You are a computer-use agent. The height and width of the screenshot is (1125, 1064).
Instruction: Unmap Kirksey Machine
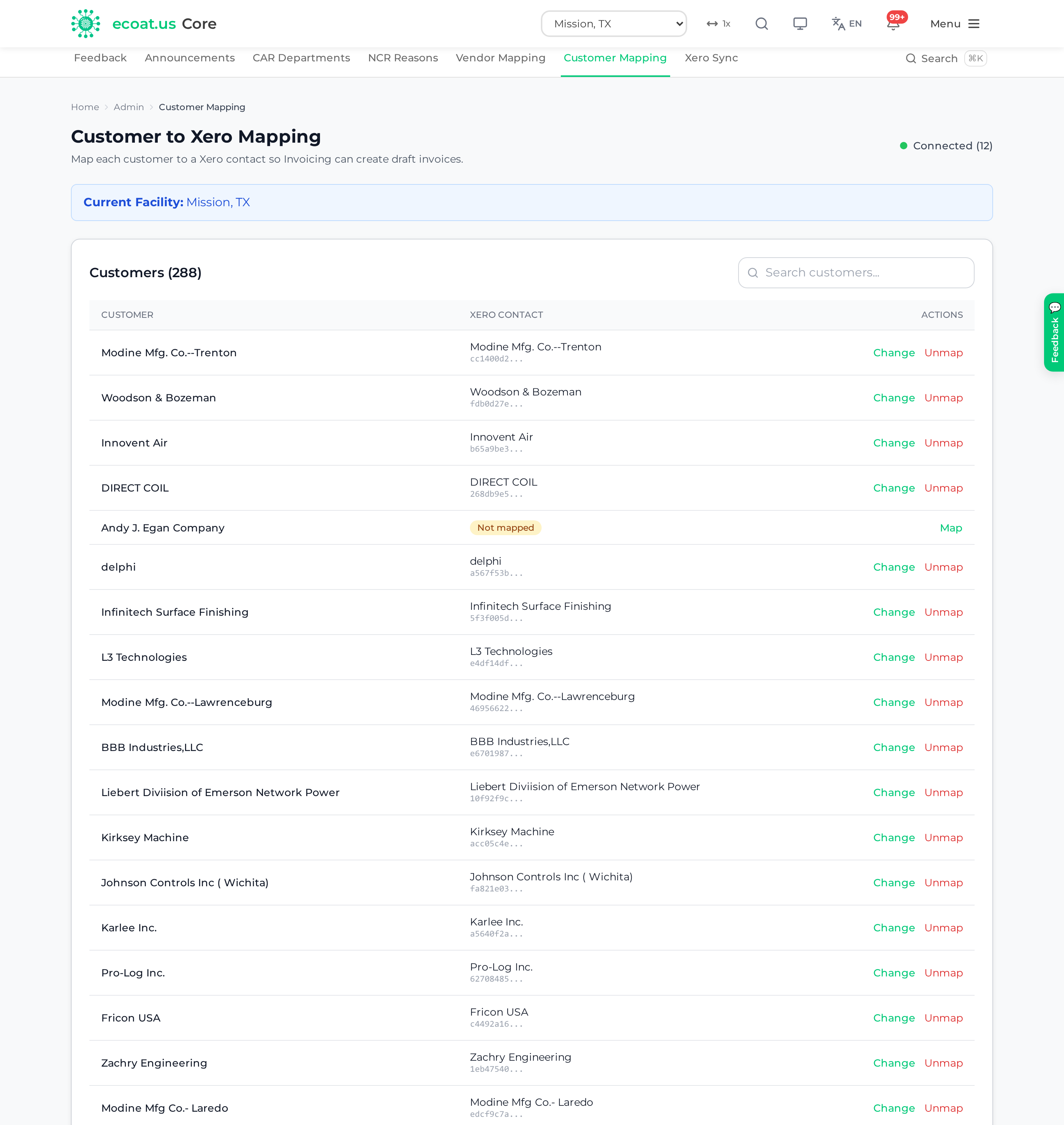click(x=943, y=838)
